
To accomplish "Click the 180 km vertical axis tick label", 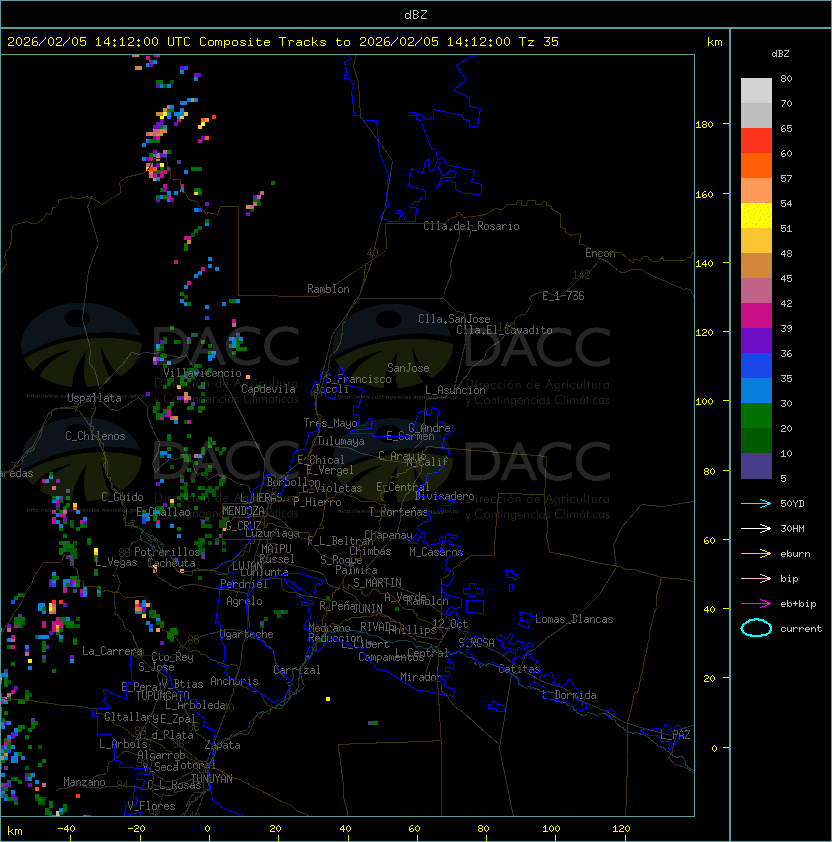I will pos(704,125).
